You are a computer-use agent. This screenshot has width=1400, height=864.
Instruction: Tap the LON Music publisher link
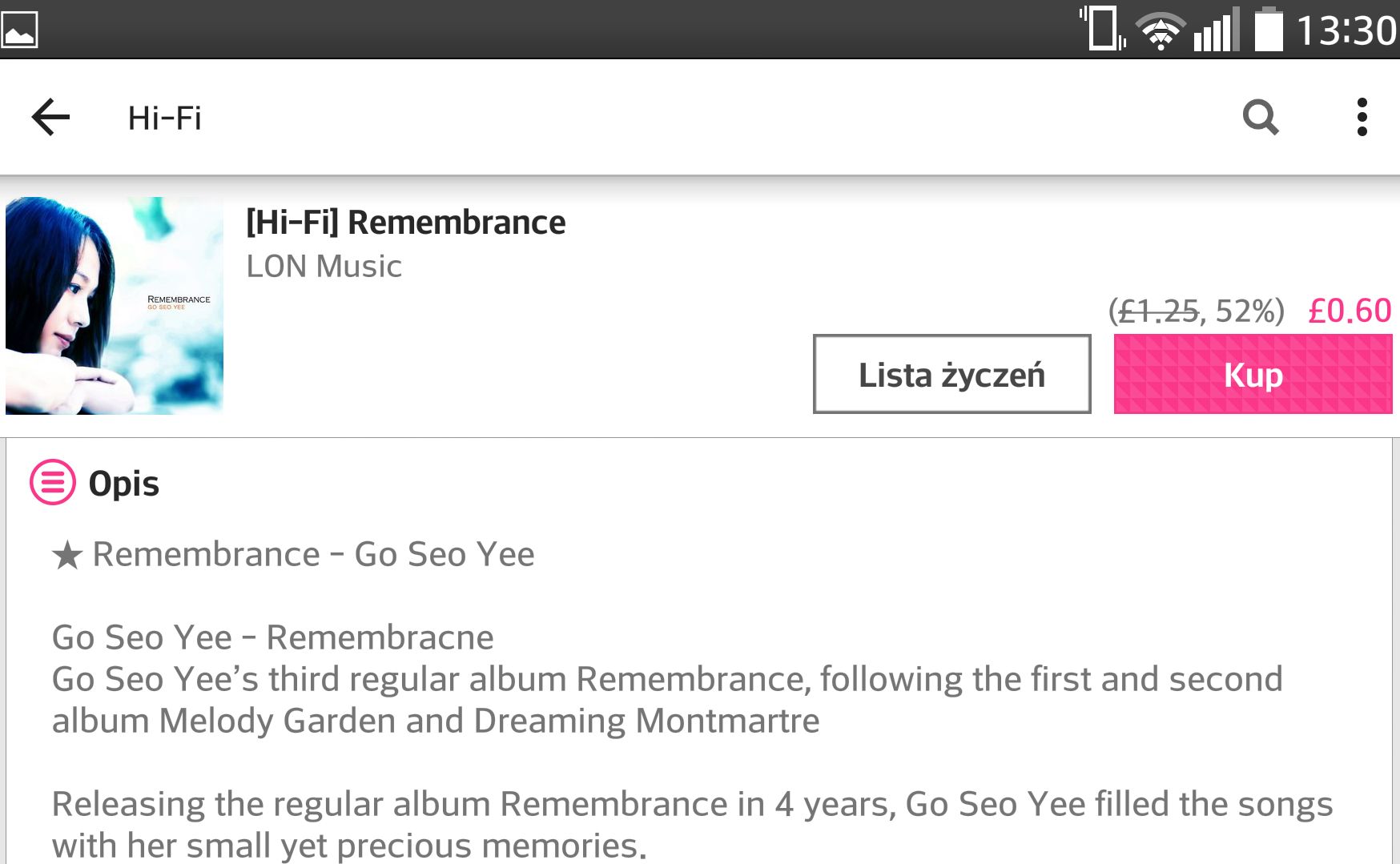coord(324,267)
